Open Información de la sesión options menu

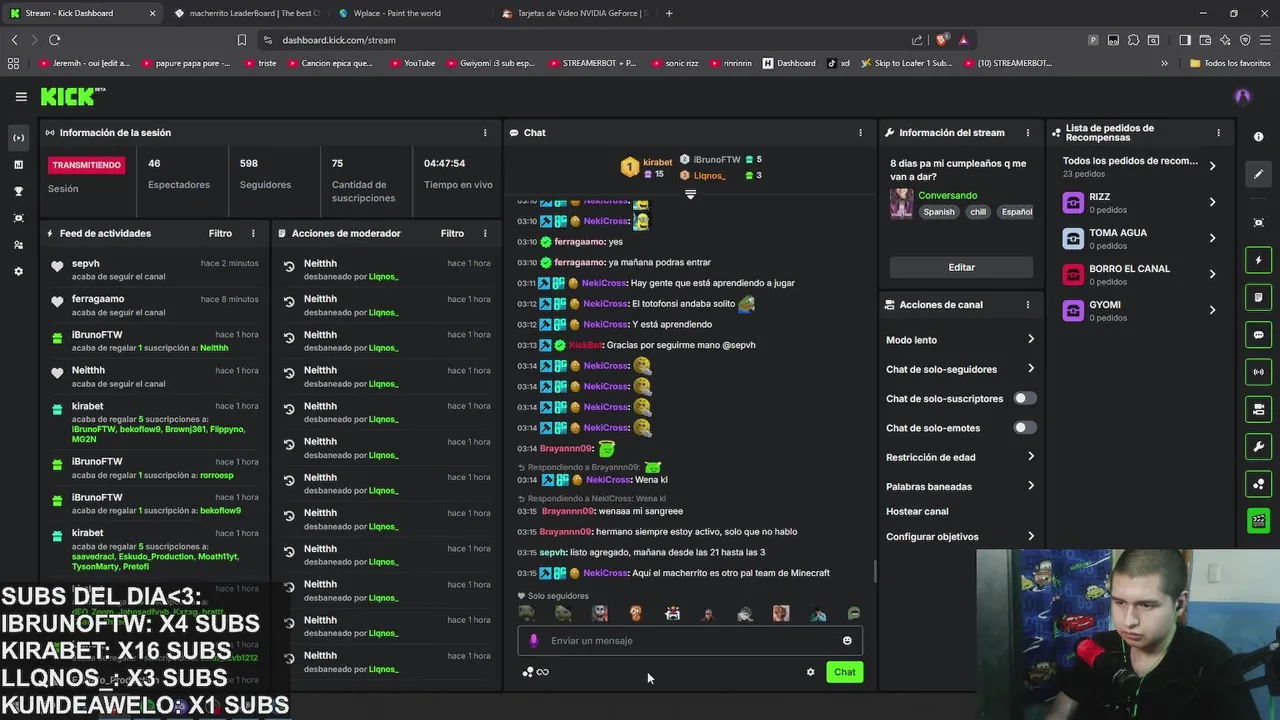point(485,132)
